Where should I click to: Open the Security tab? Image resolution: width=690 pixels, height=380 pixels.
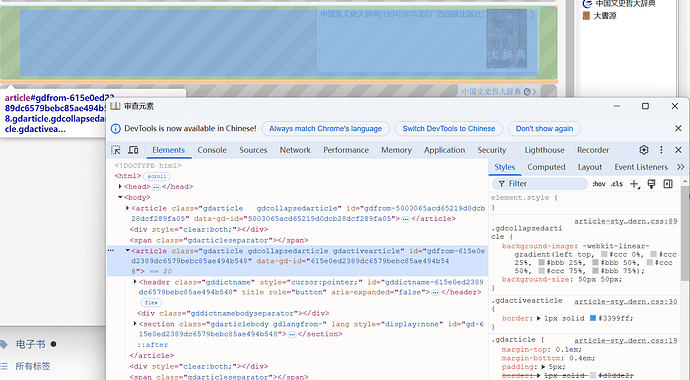[x=492, y=150]
